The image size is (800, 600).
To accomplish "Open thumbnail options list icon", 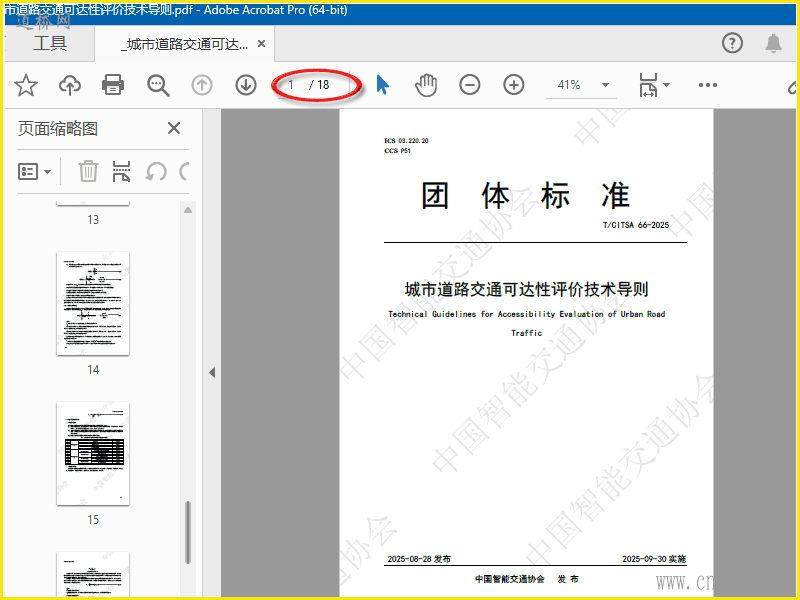I will [28, 171].
